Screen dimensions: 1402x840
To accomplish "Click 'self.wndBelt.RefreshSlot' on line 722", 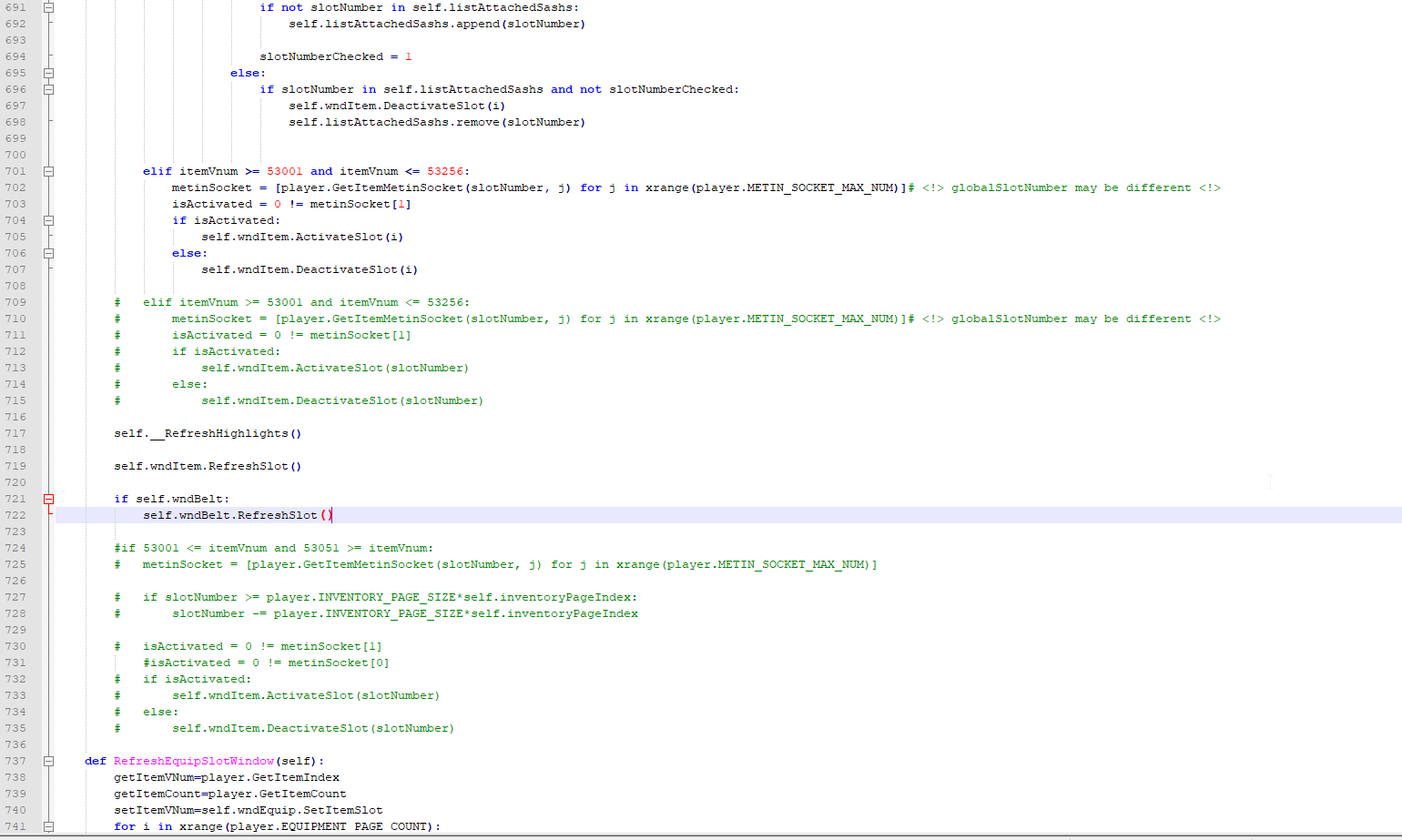I will 230,515.
